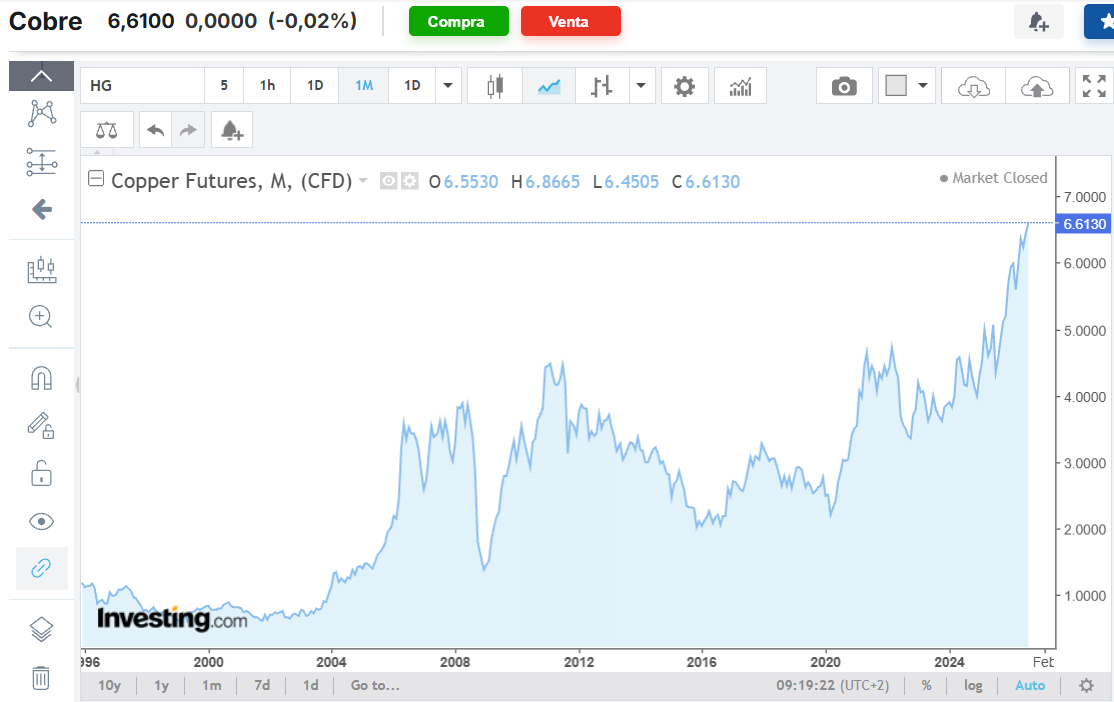Select the 1M interval tab

coord(364,86)
